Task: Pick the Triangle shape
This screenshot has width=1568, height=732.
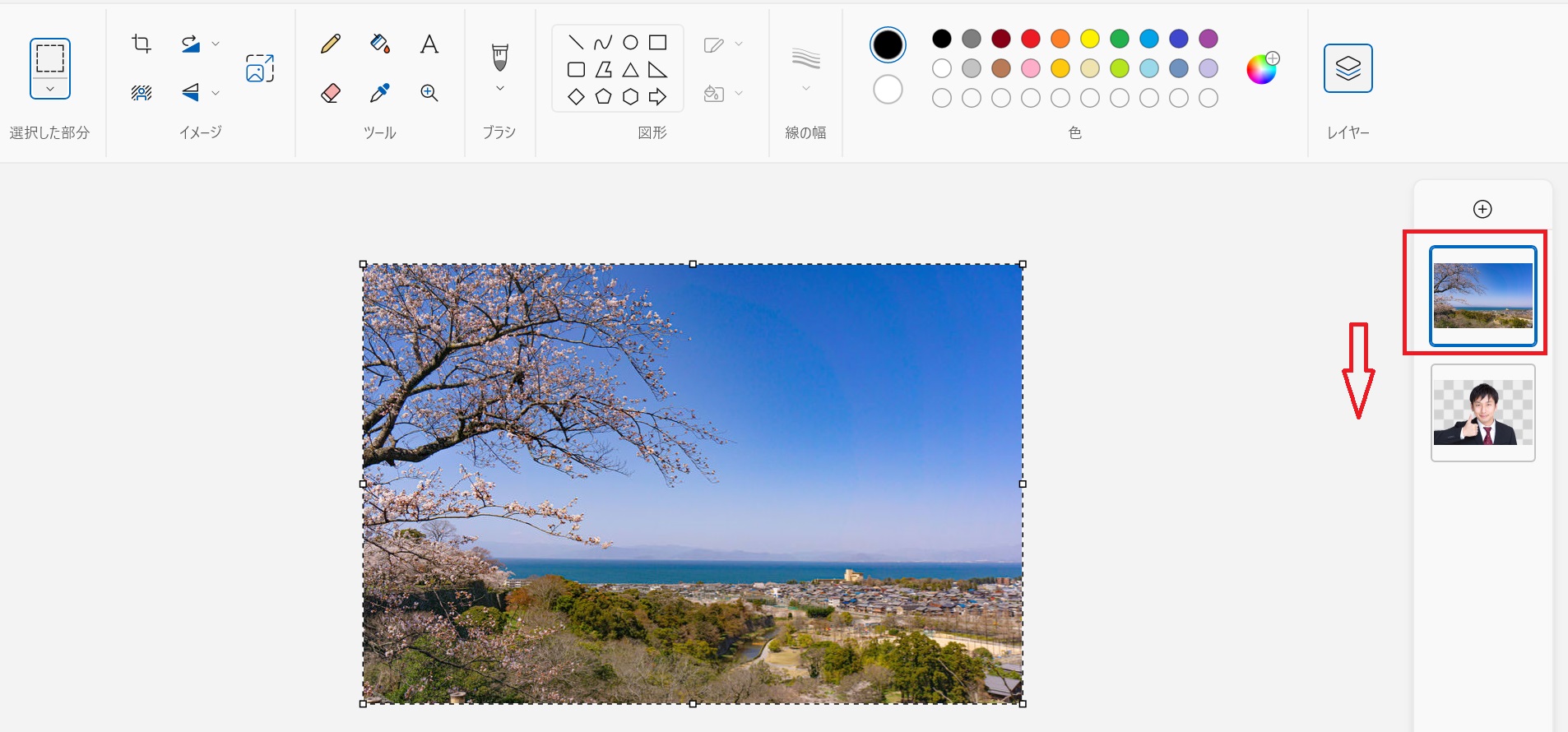Action: 630,70
